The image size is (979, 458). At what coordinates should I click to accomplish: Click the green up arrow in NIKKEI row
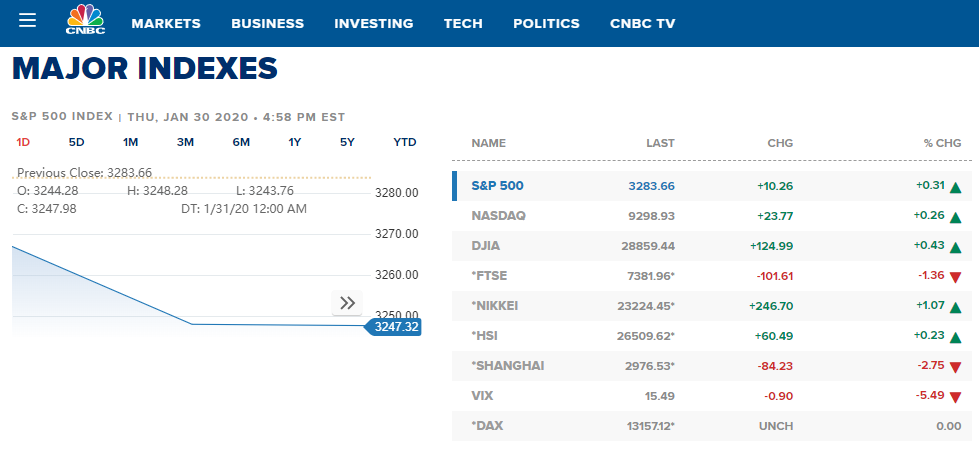pyautogui.click(x=955, y=308)
